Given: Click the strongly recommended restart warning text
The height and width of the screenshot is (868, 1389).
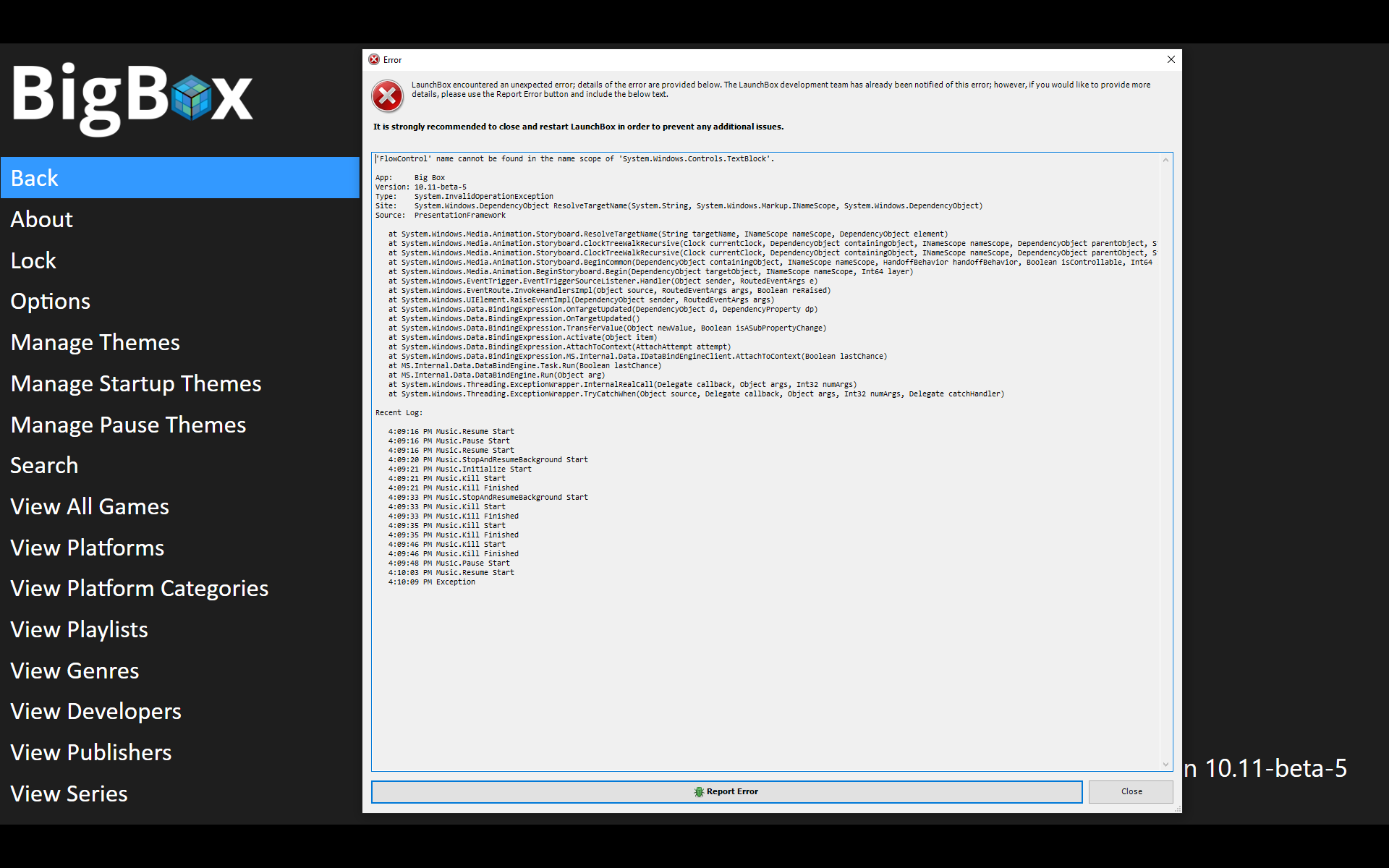Looking at the screenshot, I should point(578,127).
